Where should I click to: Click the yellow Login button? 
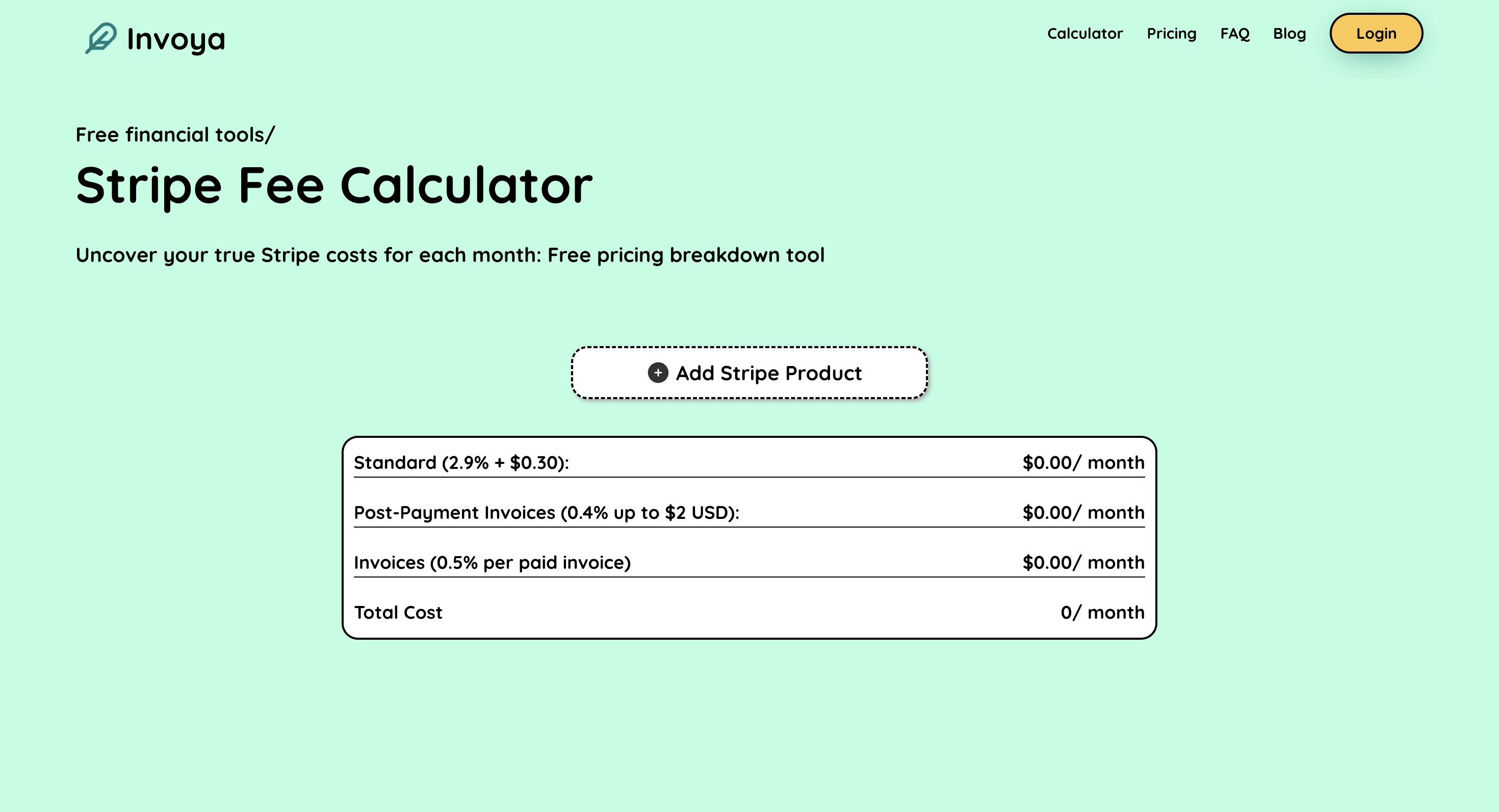(x=1376, y=33)
